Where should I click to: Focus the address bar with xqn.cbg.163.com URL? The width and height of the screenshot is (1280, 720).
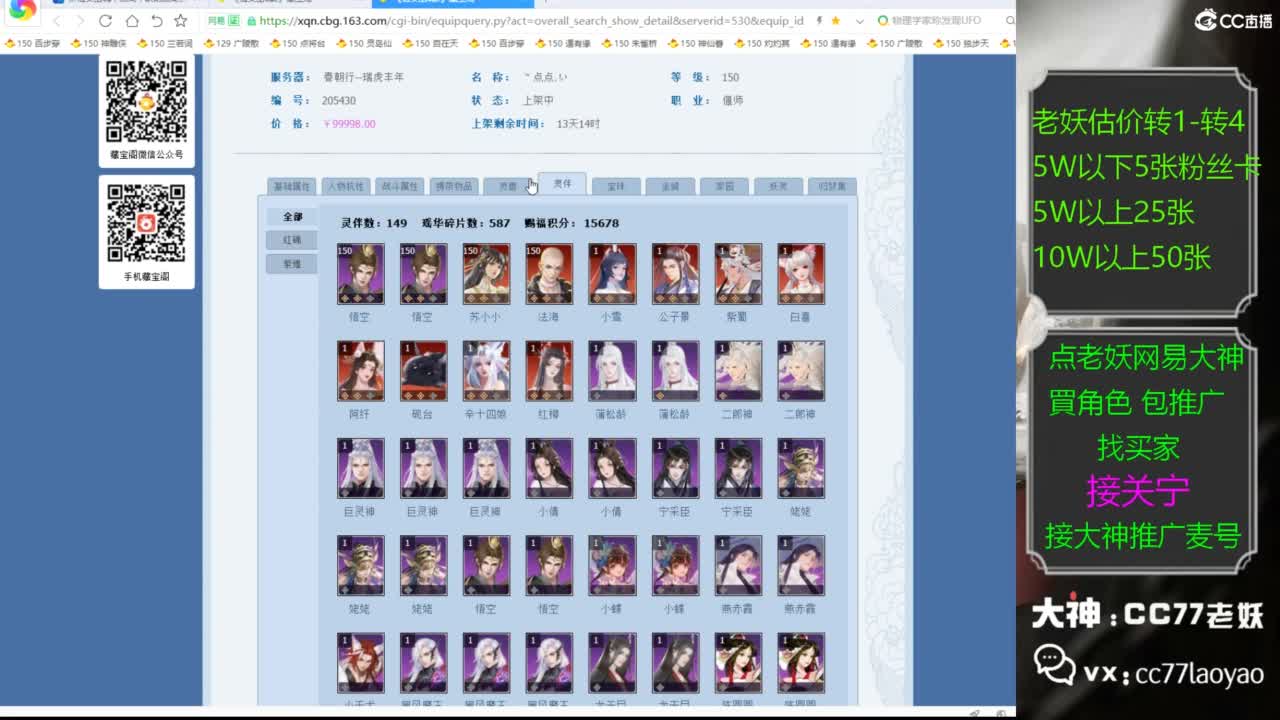[530, 21]
